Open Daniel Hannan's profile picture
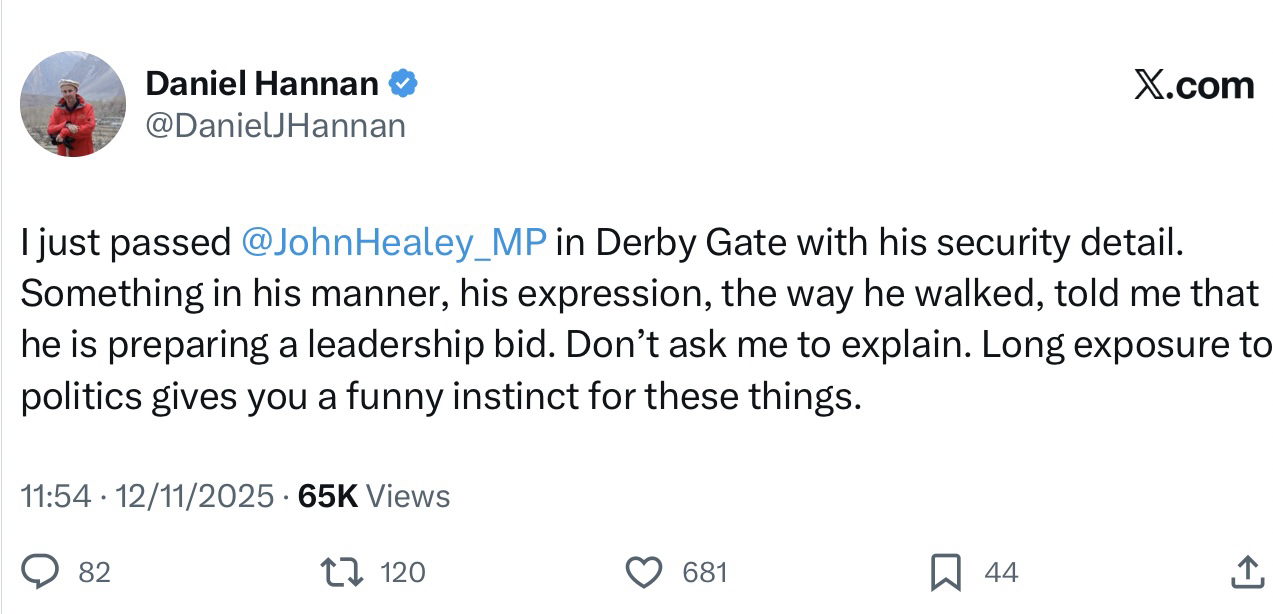 pyautogui.click(x=72, y=104)
